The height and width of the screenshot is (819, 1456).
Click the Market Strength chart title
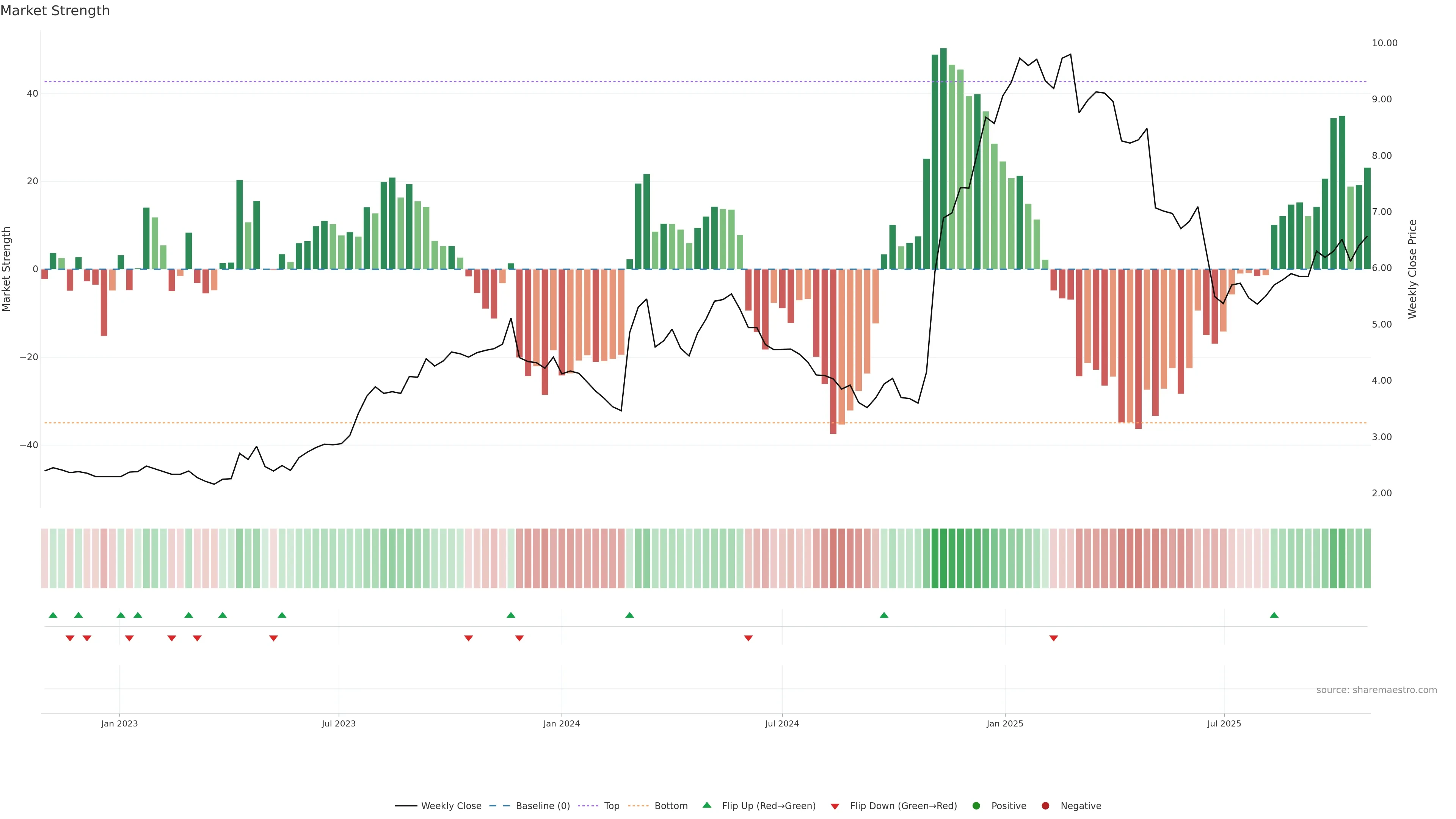pos(55,11)
